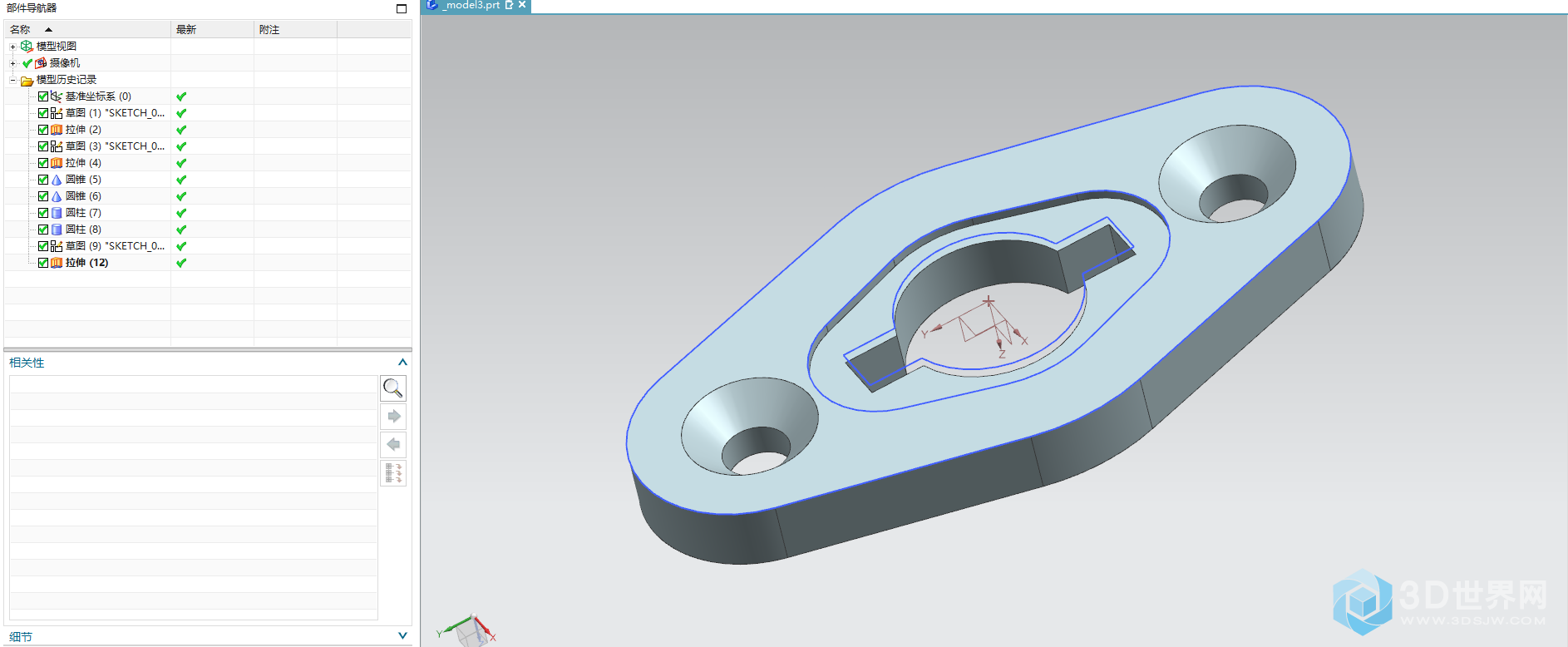
Task: Uncheck the 圆柱 (7) checkbox
Action: [x=43, y=213]
